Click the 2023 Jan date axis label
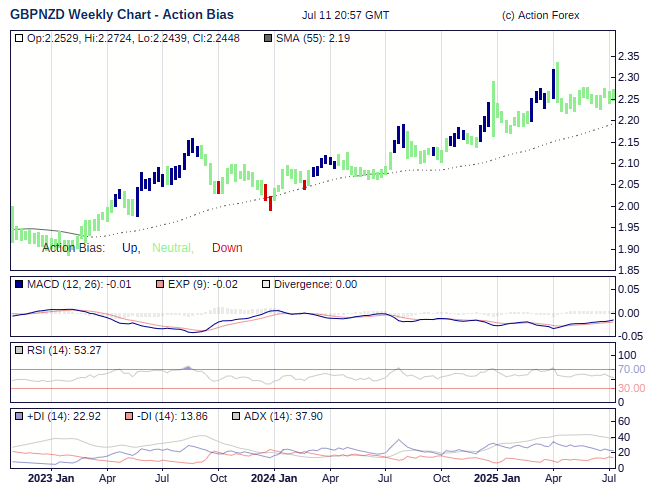This screenshot has width=650, height=489. pyautogui.click(x=50, y=478)
